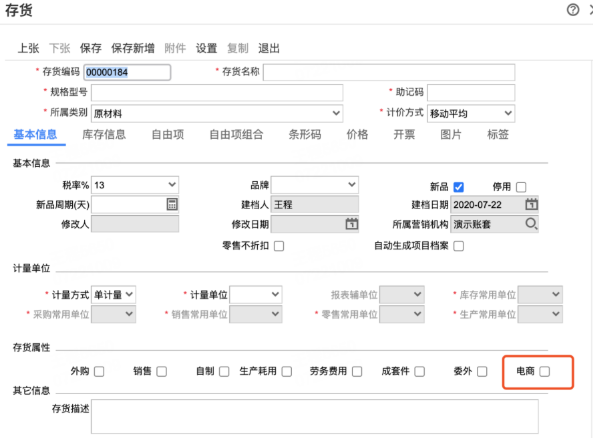Click search magnifier in 所属营销机构 field
The image size is (593, 438).
coord(531,224)
